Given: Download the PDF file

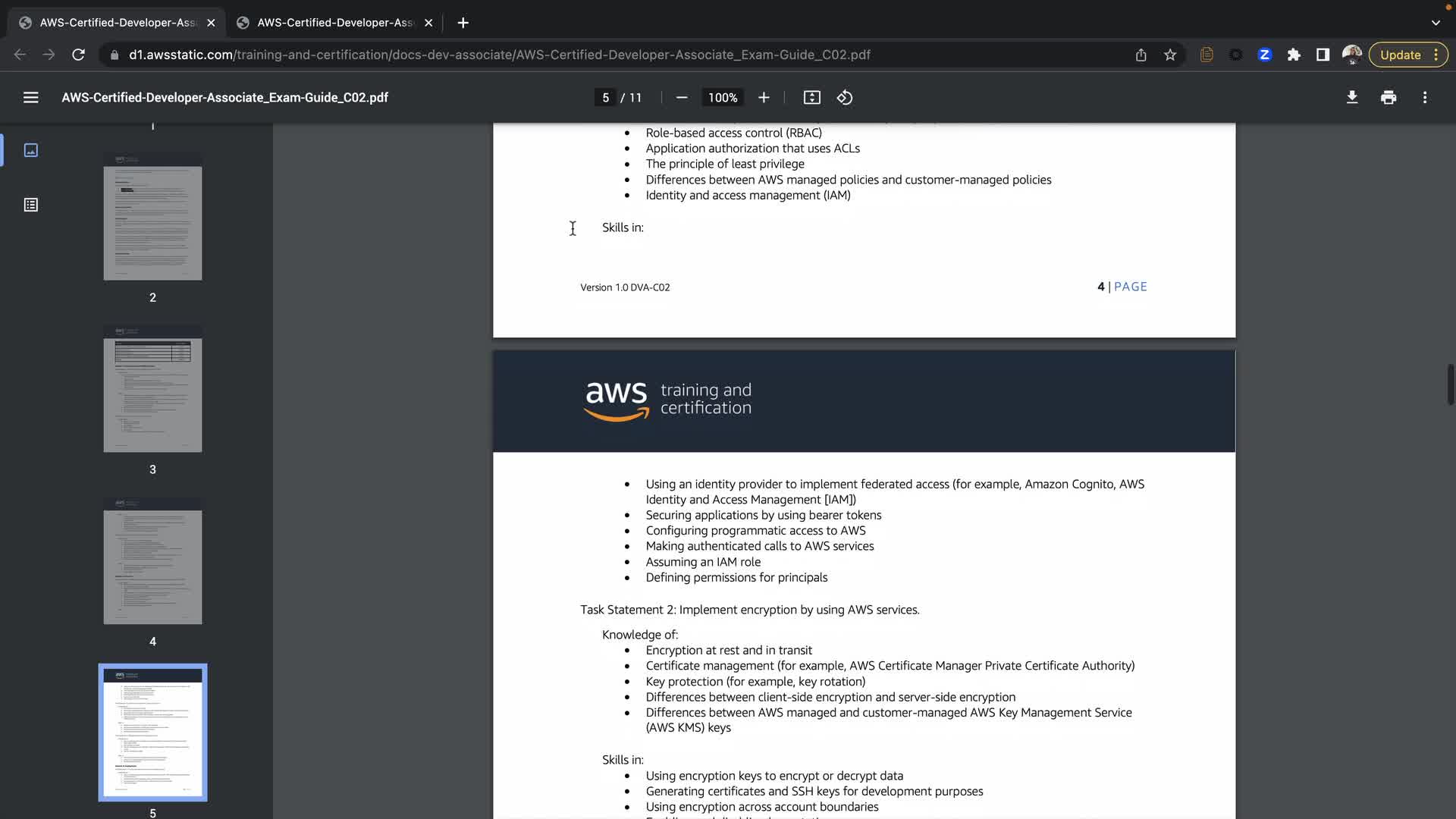Looking at the screenshot, I should 1351,98.
